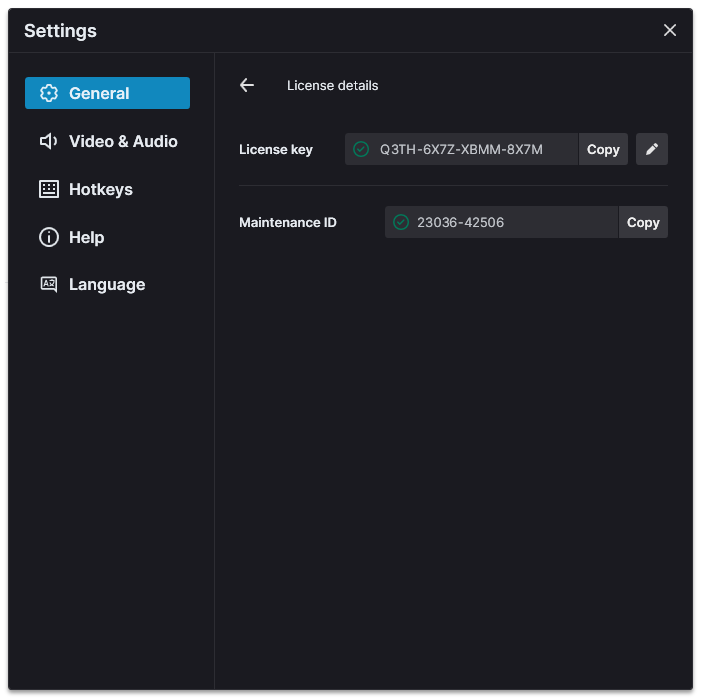Close the Settings dialog
This screenshot has height=698, width=701.
point(669,30)
